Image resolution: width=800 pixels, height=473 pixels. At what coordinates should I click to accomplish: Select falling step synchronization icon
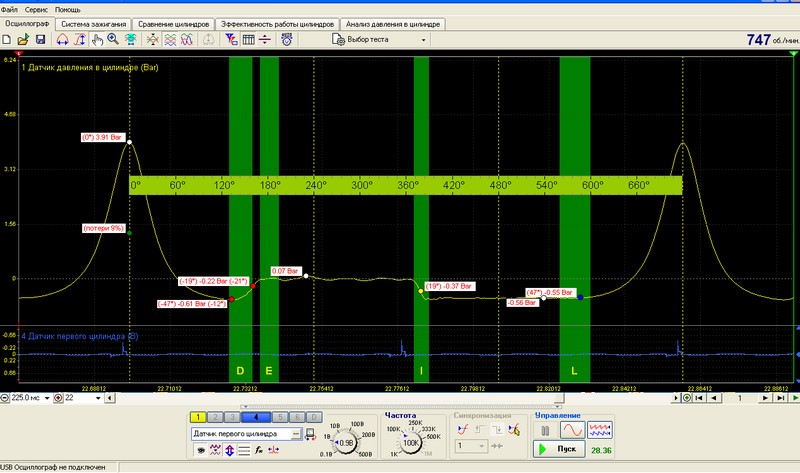tap(496, 429)
